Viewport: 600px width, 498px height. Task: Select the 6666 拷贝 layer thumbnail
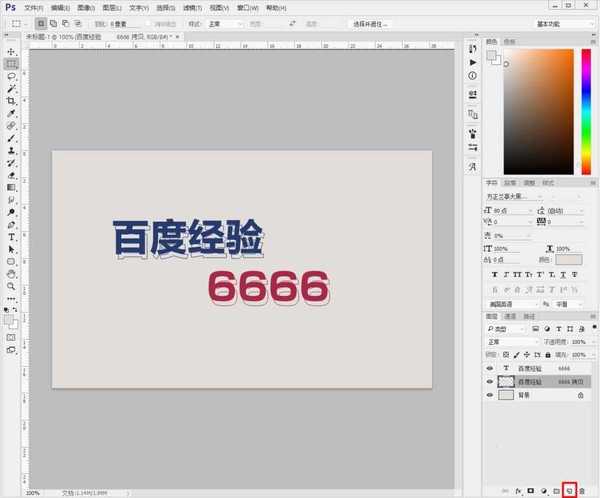(507, 382)
